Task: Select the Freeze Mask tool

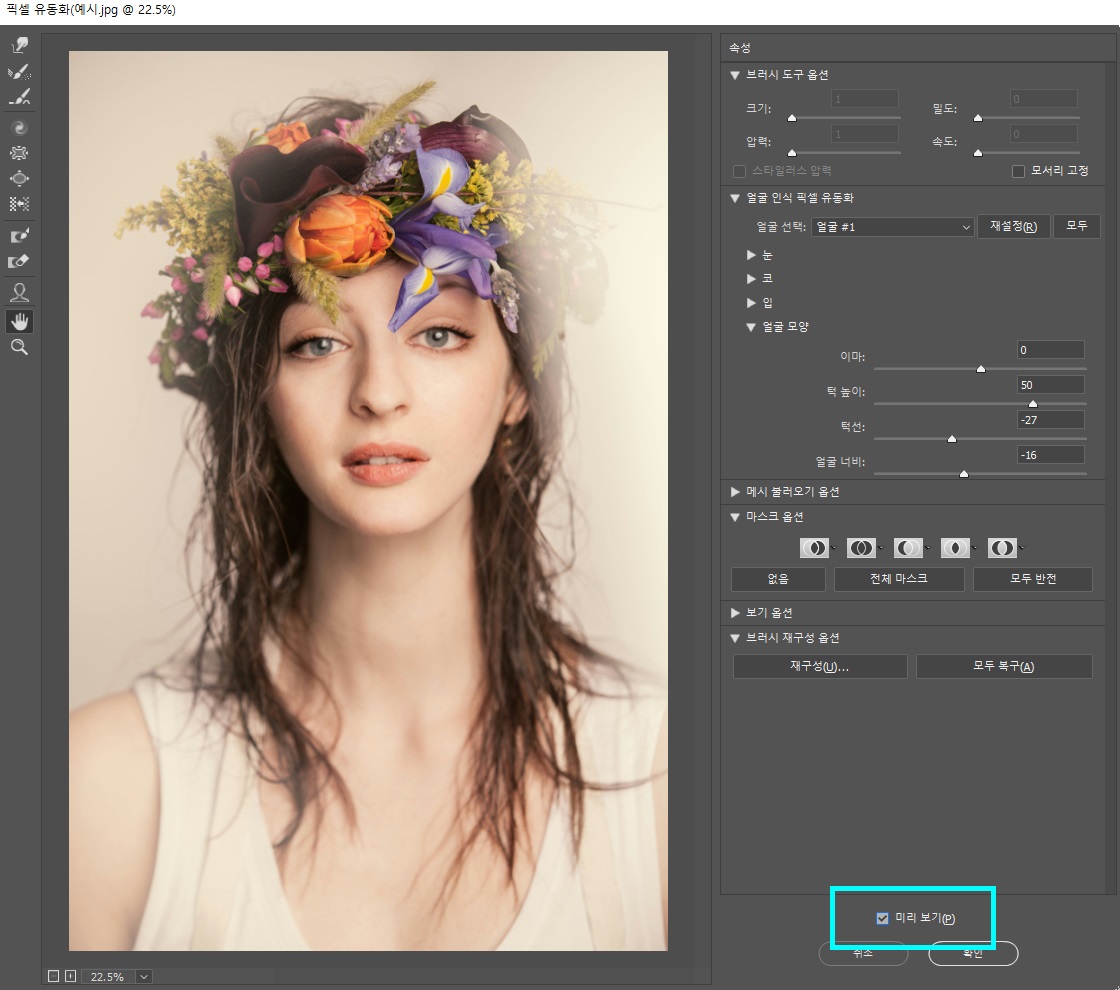Action: pos(19,235)
